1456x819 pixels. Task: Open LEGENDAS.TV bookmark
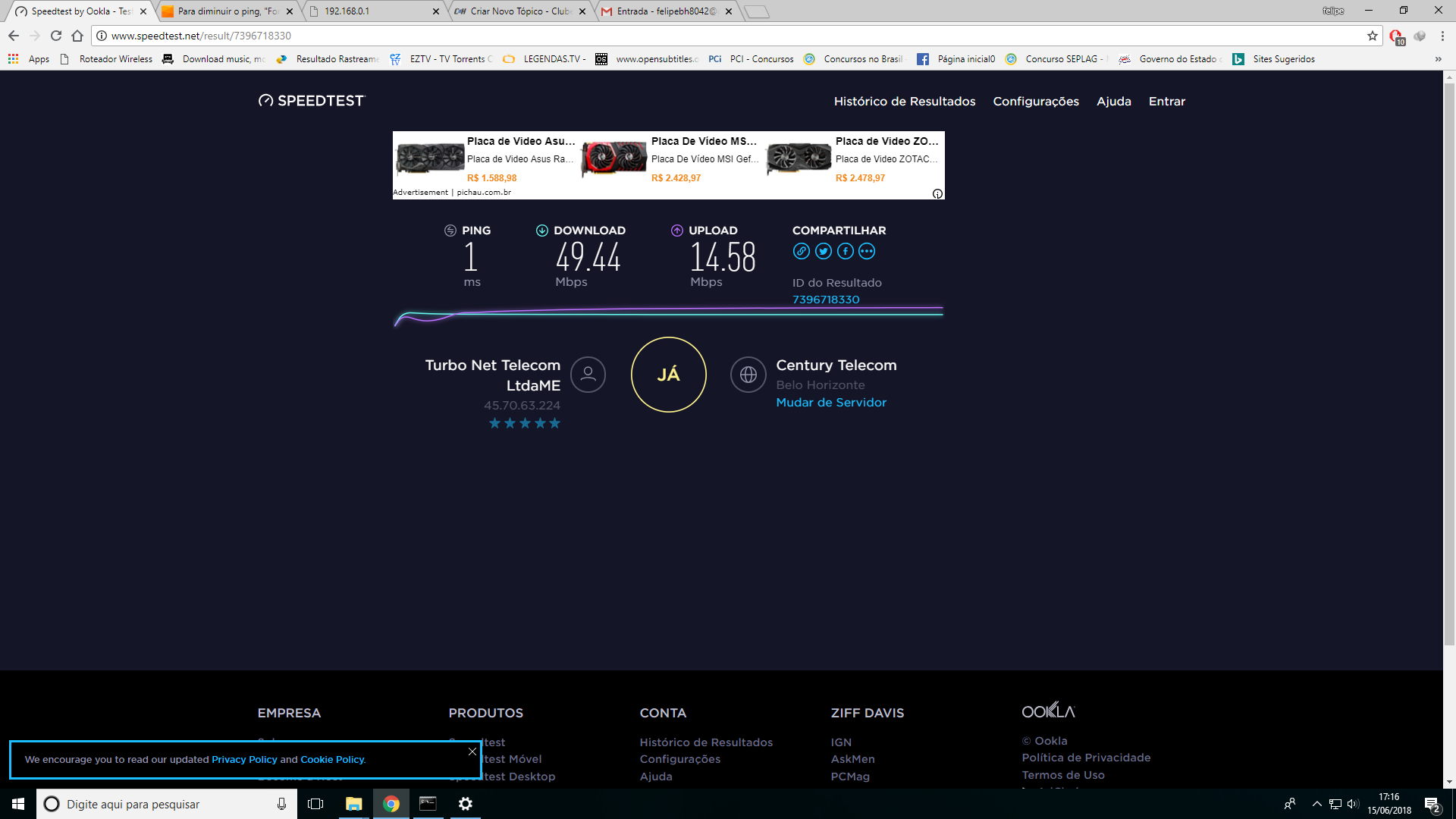544,59
